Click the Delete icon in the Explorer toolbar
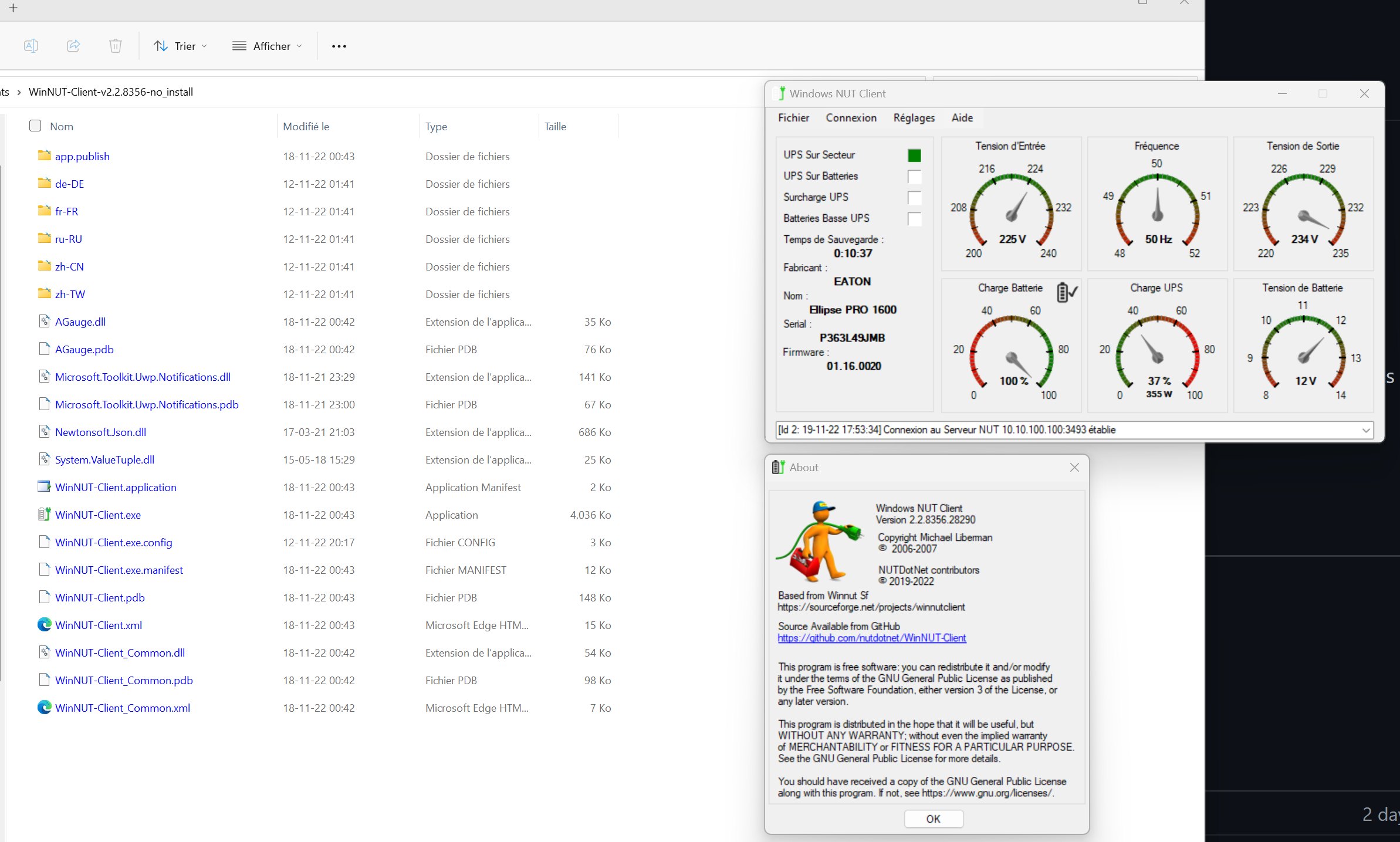Viewport: 1400px width, 842px height. pyautogui.click(x=115, y=46)
